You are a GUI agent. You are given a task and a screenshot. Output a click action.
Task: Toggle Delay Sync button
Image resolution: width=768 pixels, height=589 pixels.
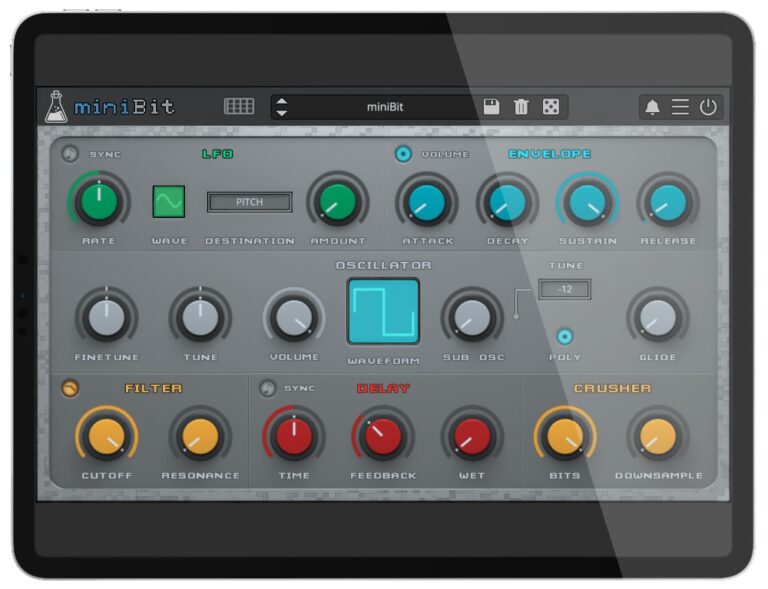click(267, 388)
